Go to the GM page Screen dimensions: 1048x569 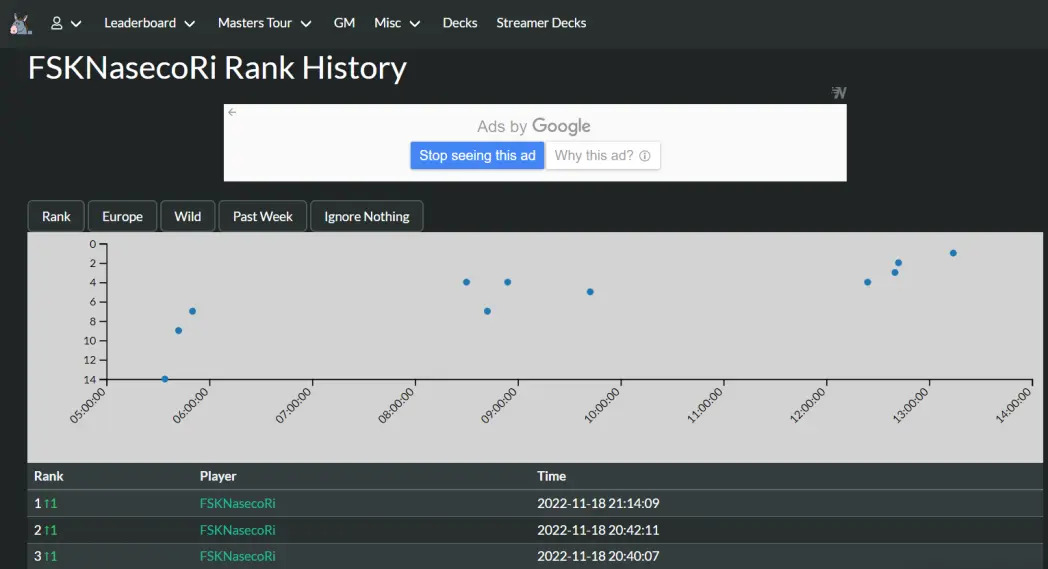point(344,23)
